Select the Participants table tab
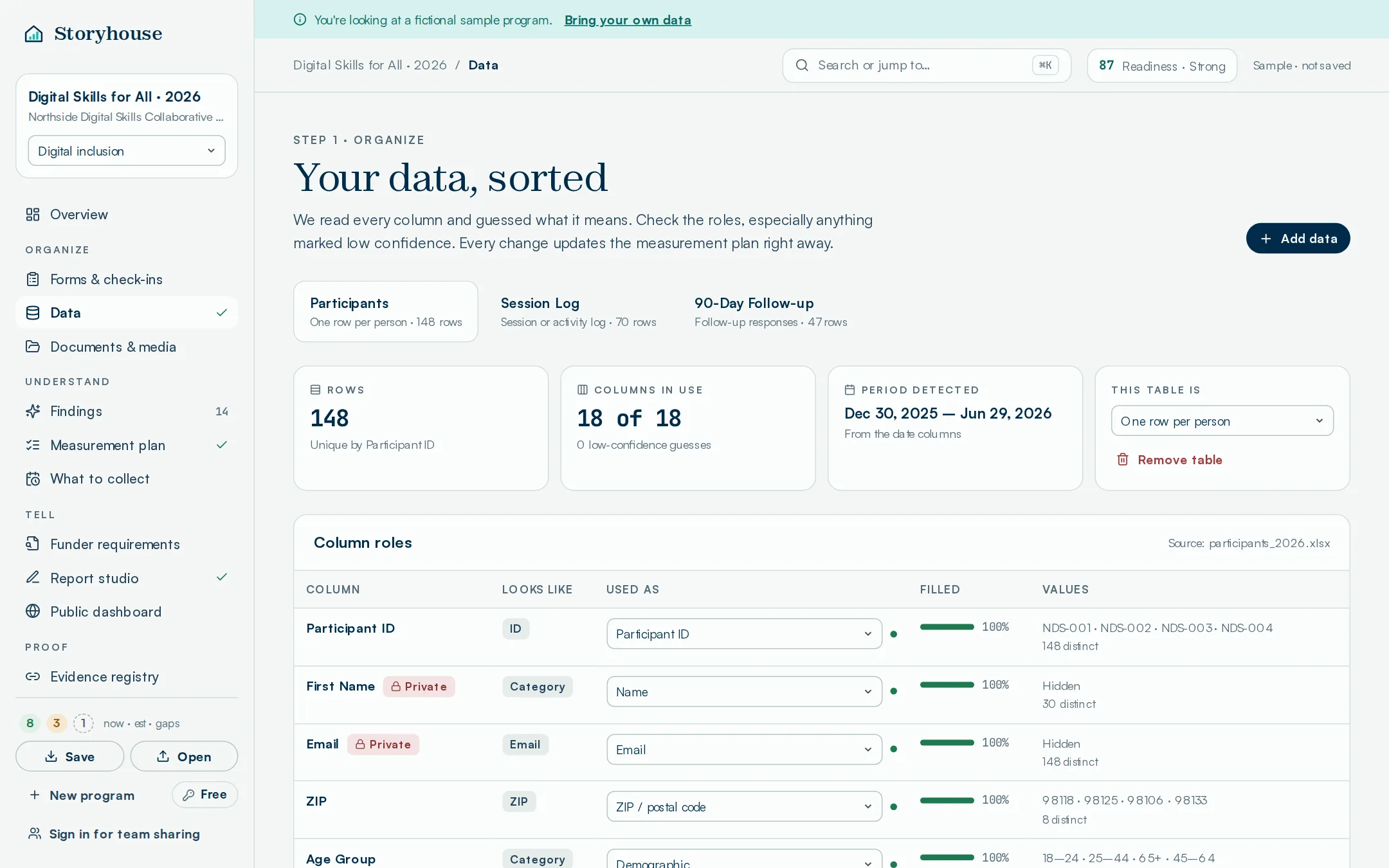 click(x=386, y=311)
